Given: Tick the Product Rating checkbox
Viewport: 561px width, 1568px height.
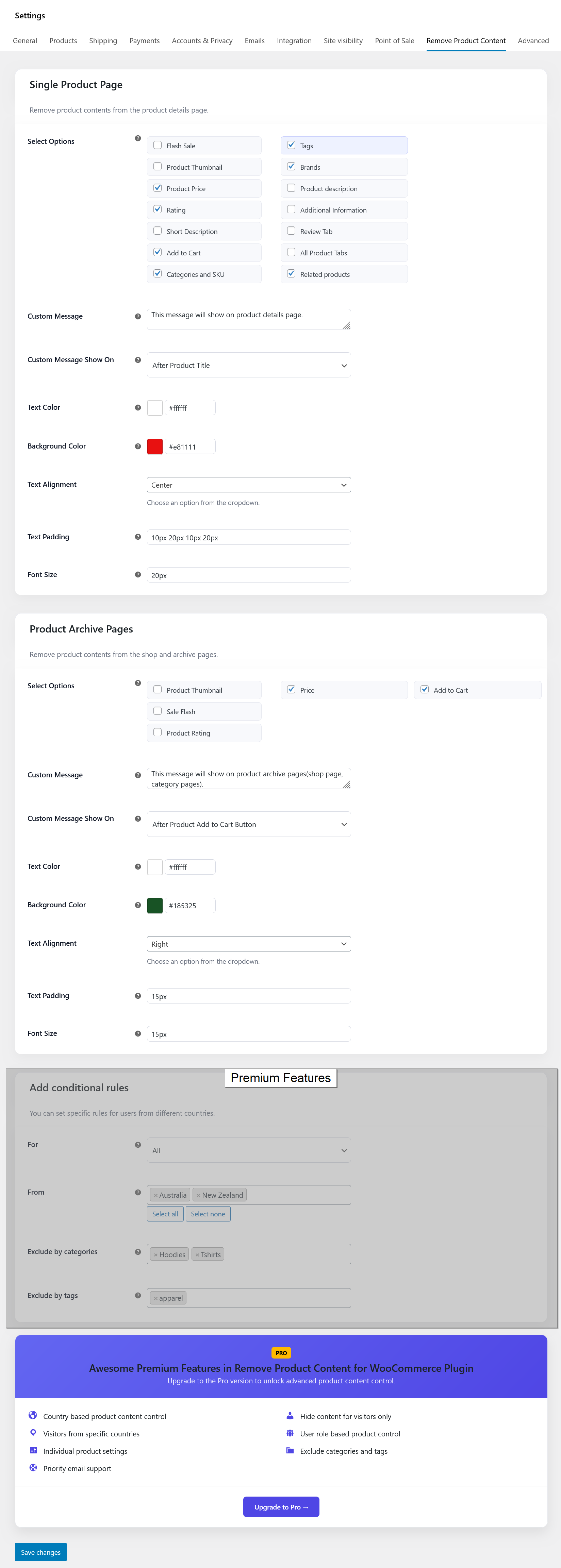Looking at the screenshot, I should point(158,733).
